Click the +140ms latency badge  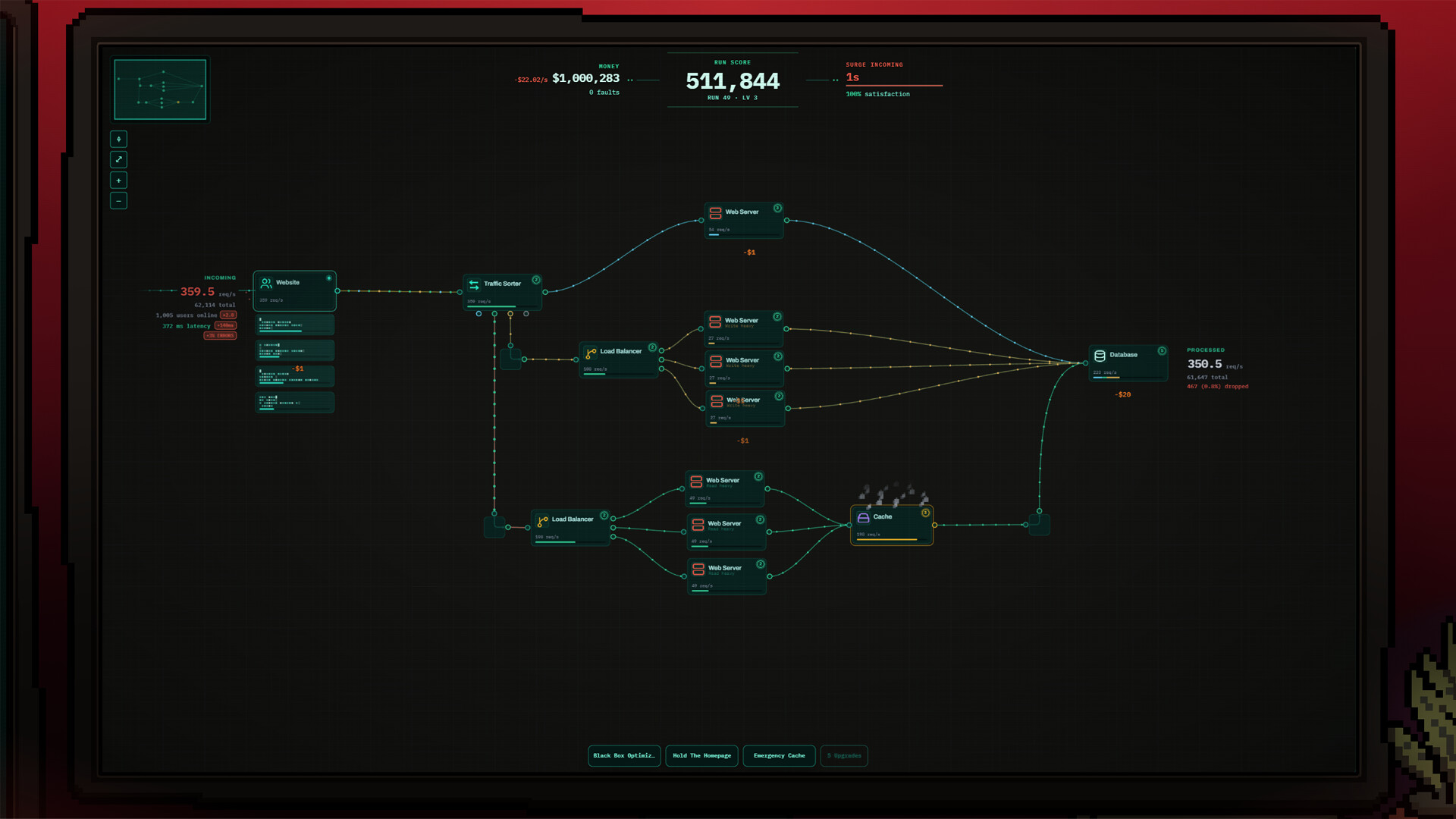coord(225,325)
